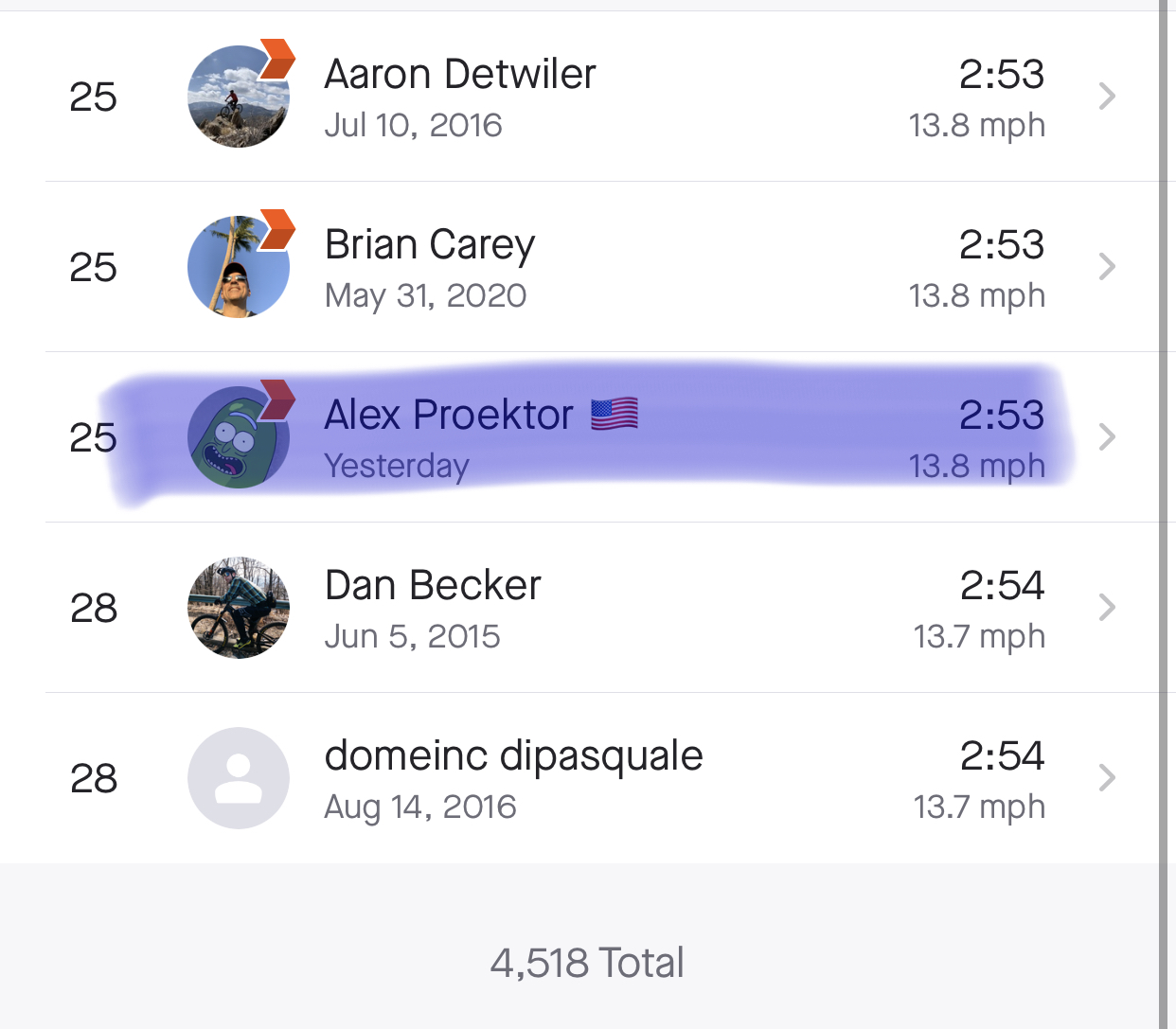Image resolution: width=1176 pixels, height=1029 pixels.
Task: Tap the chevron on Alex Proektor's row
Action: pyautogui.click(x=1107, y=436)
